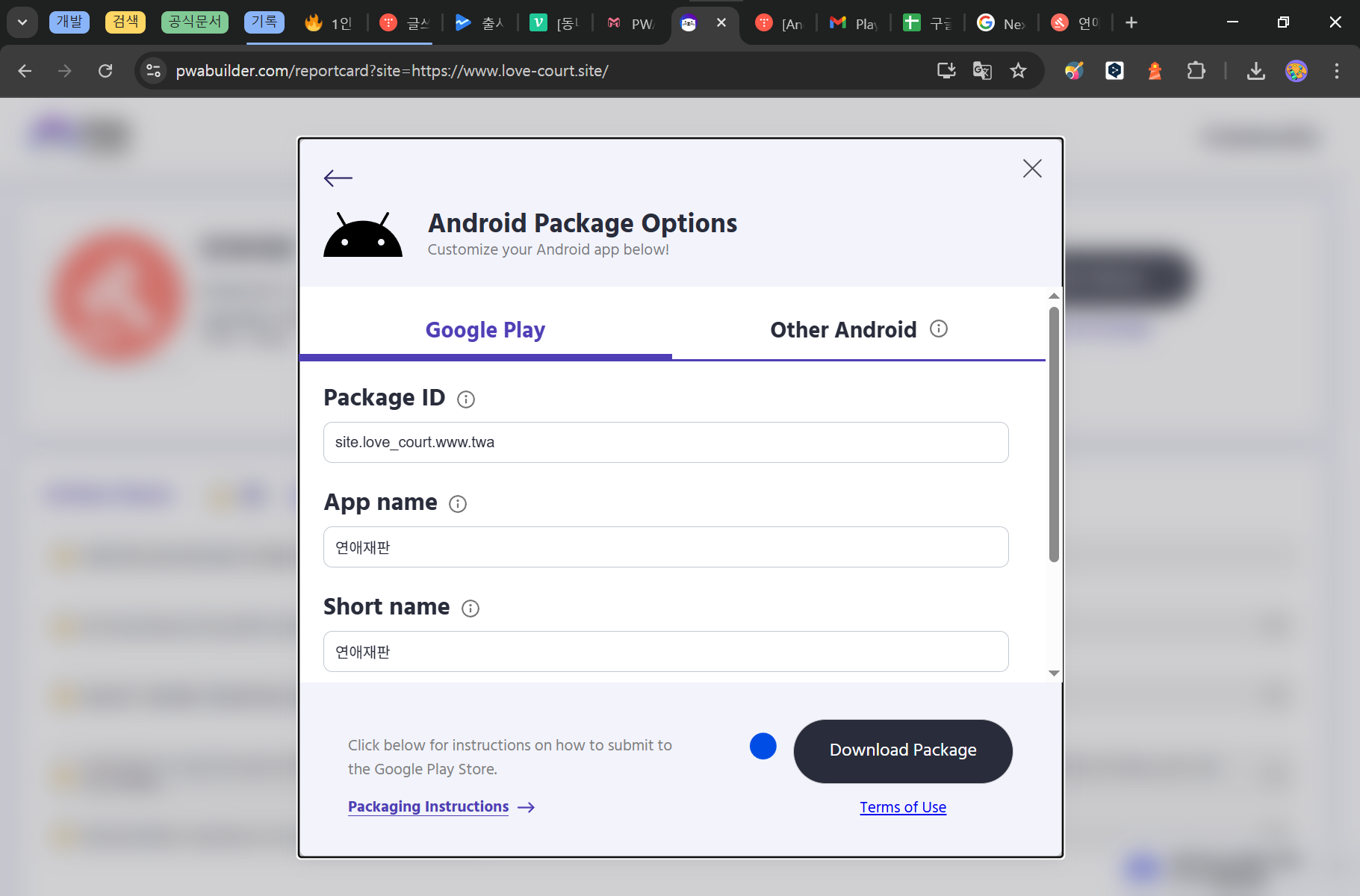Open the 기록 tab group
Image resolution: width=1360 pixels, height=896 pixels.
[264, 22]
